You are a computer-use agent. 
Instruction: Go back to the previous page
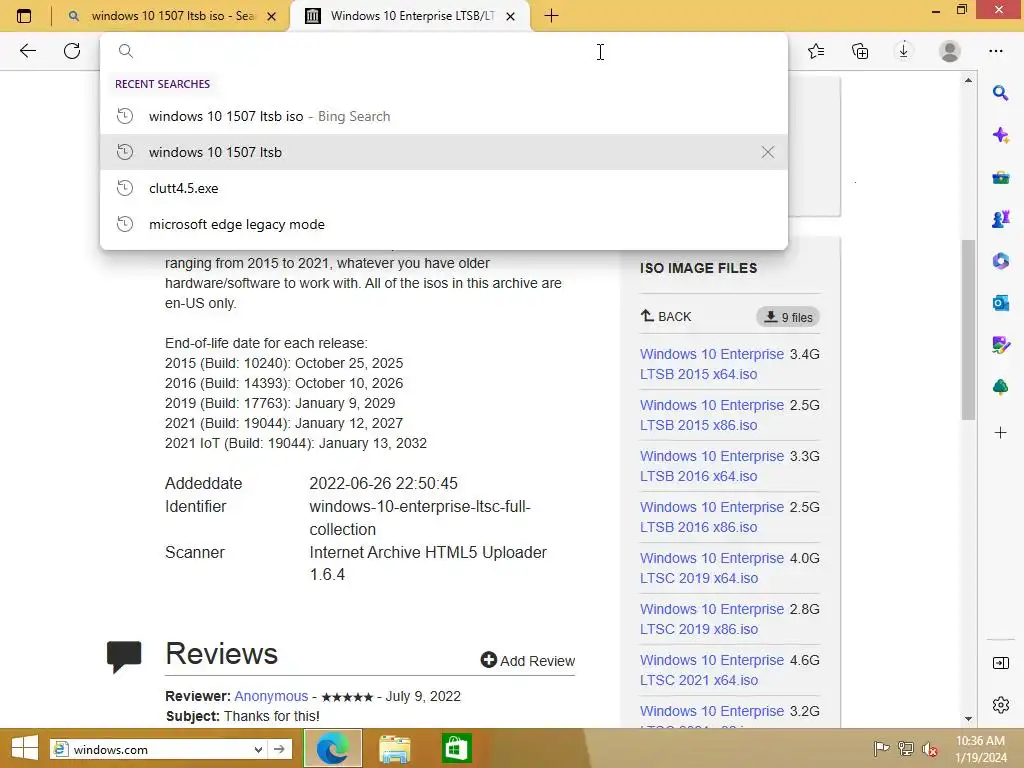pos(27,51)
